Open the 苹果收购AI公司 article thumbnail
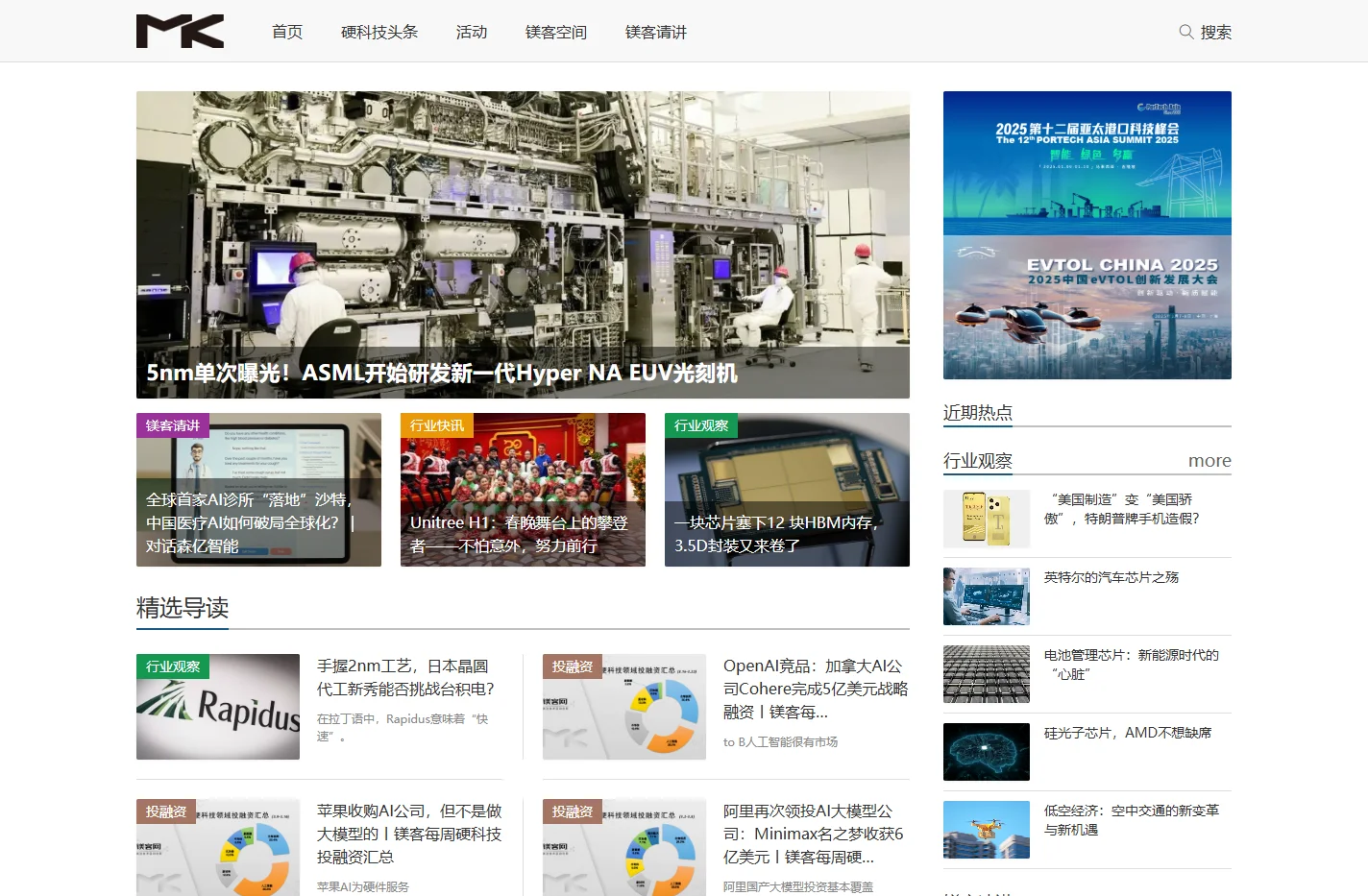Screen dimensions: 1368x896 tap(218, 847)
